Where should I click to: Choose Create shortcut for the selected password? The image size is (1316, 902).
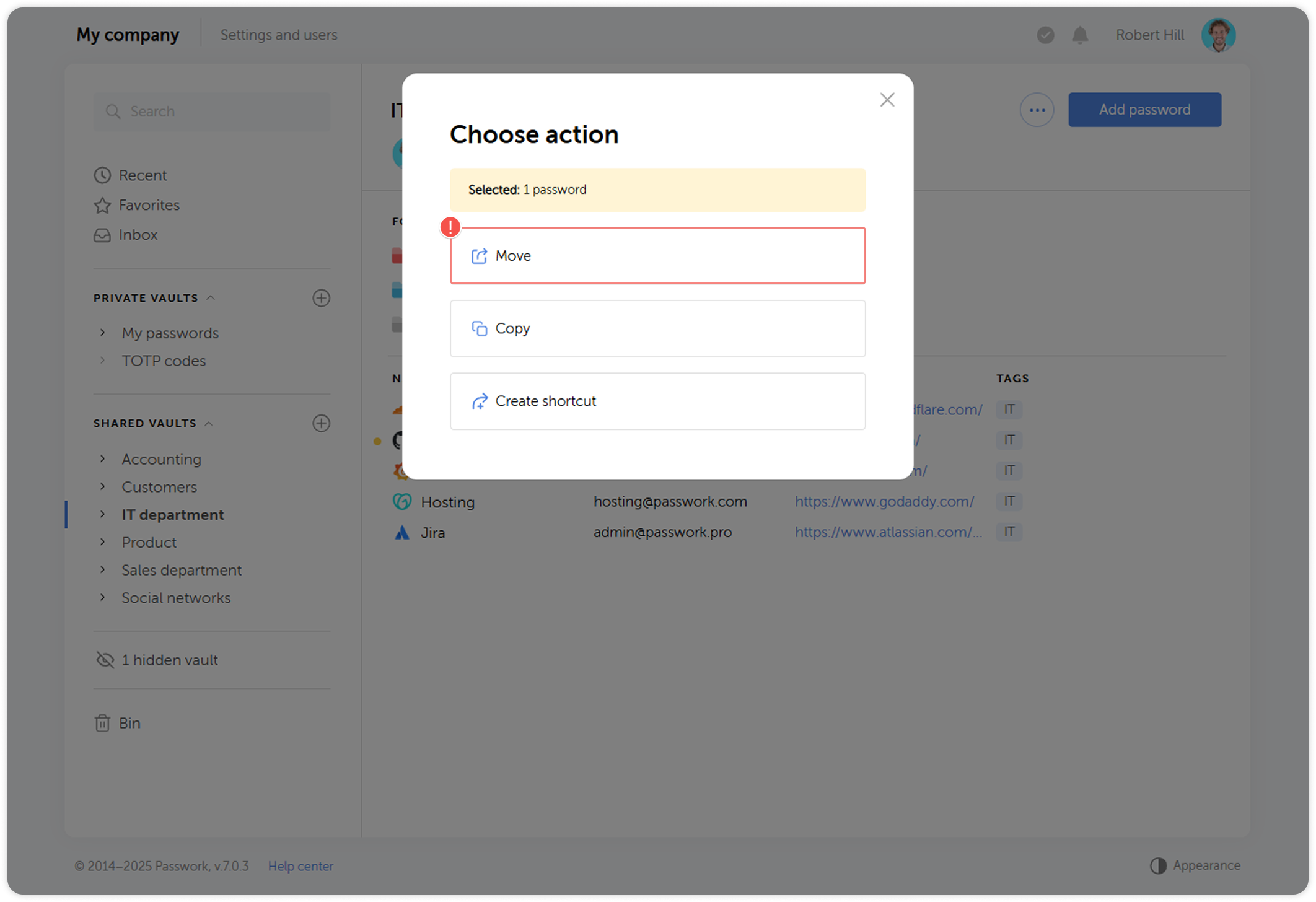point(657,401)
